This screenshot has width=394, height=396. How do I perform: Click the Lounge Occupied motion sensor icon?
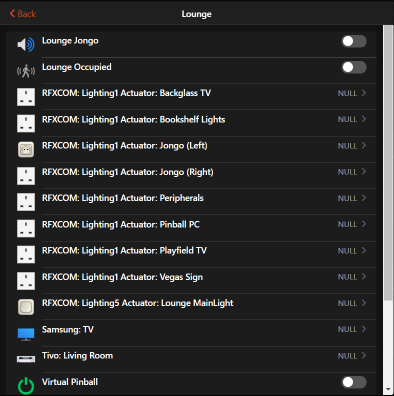26,71
